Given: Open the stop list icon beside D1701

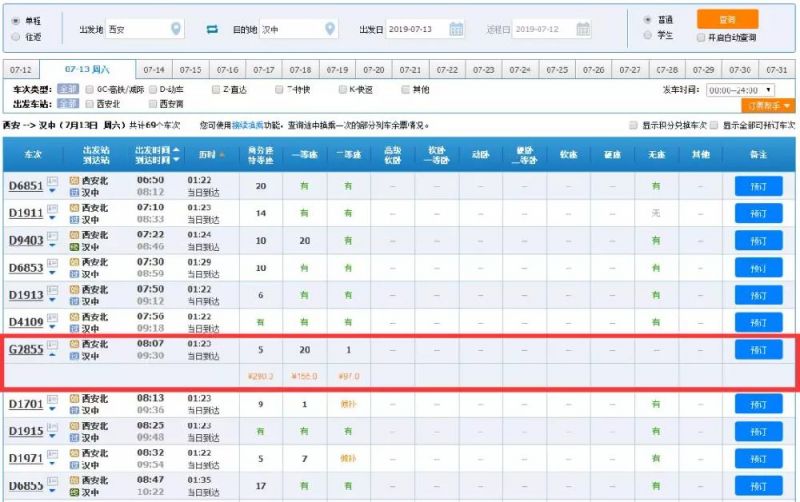Looking at the screenshot, I should 52,399.
